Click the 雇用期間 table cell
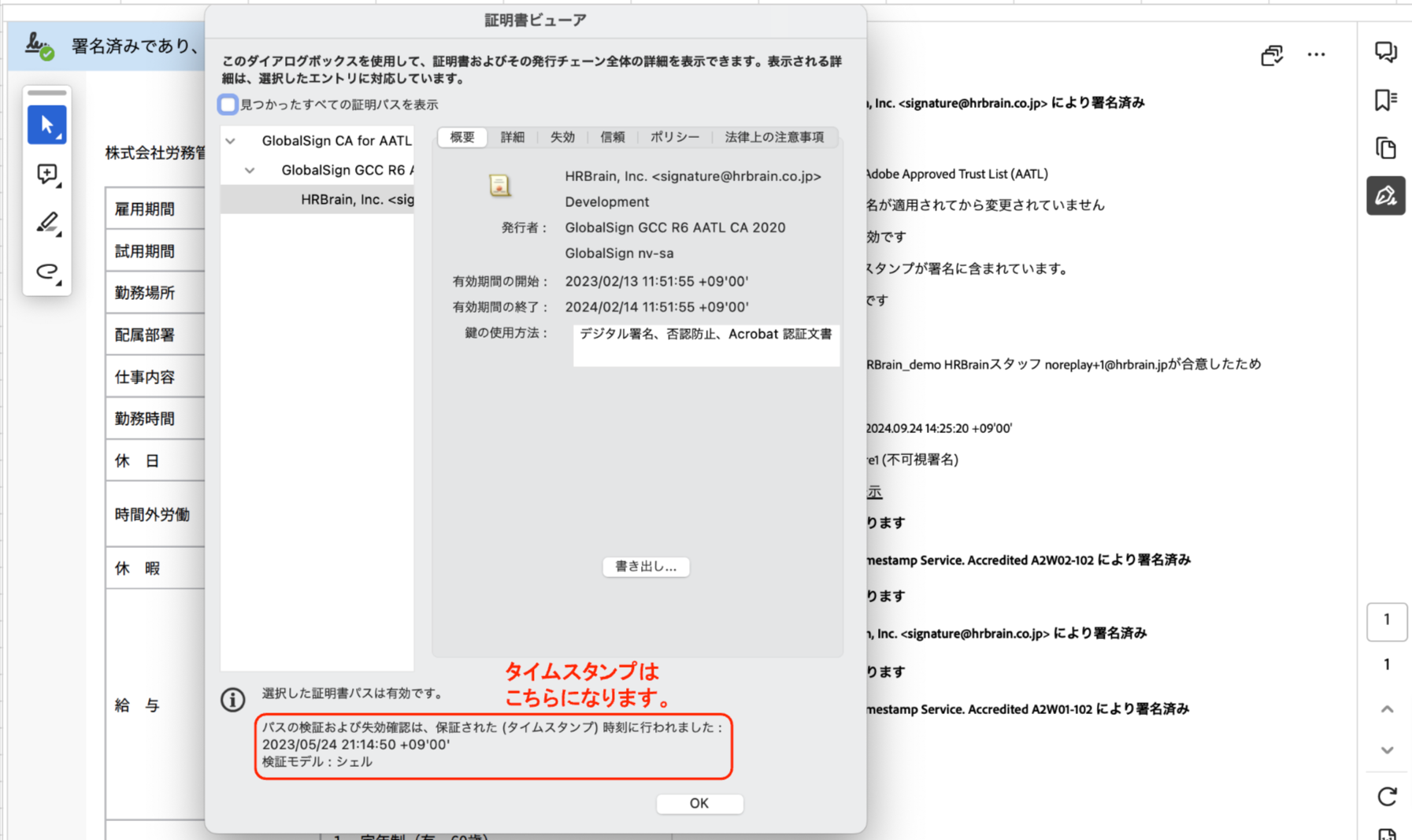Screen dimensions: 1412x840 pyautogui.click(x=155, y=209)
